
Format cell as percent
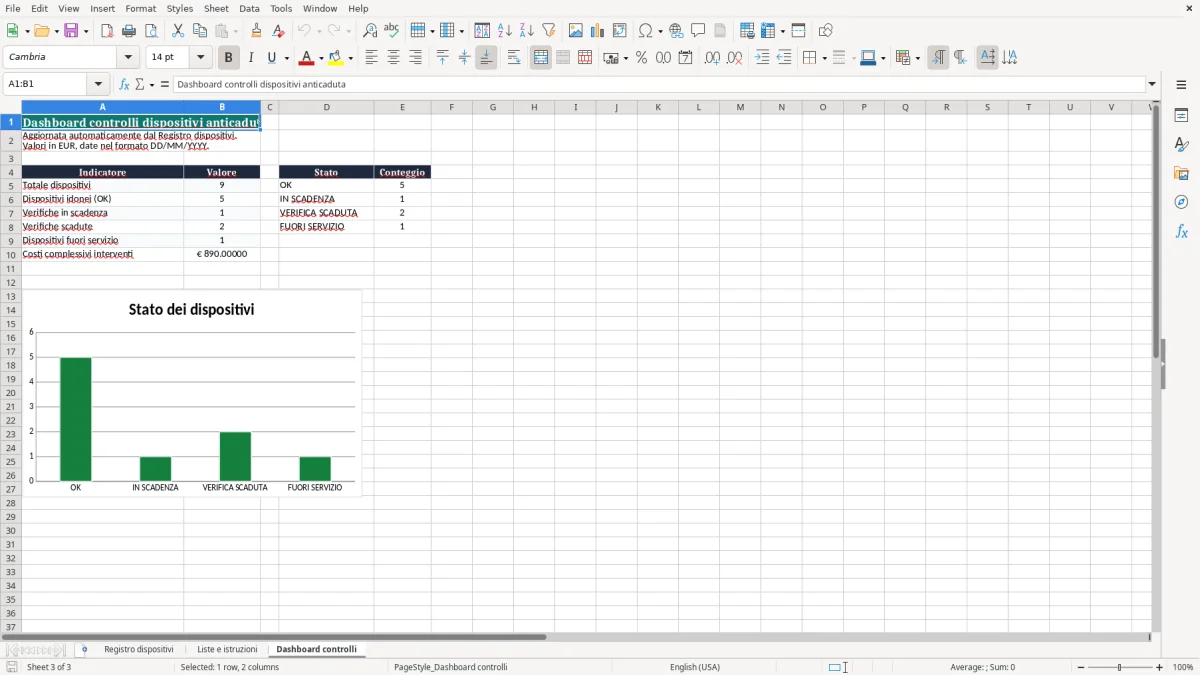(642, 58)
